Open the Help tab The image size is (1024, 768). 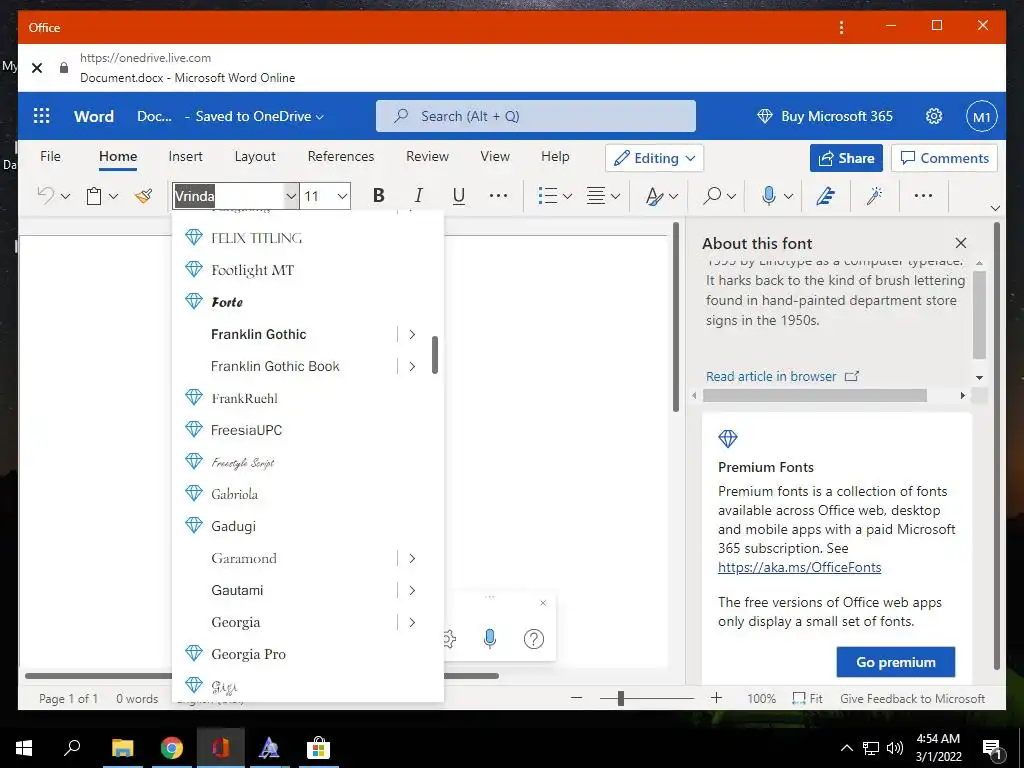point(555,156)
